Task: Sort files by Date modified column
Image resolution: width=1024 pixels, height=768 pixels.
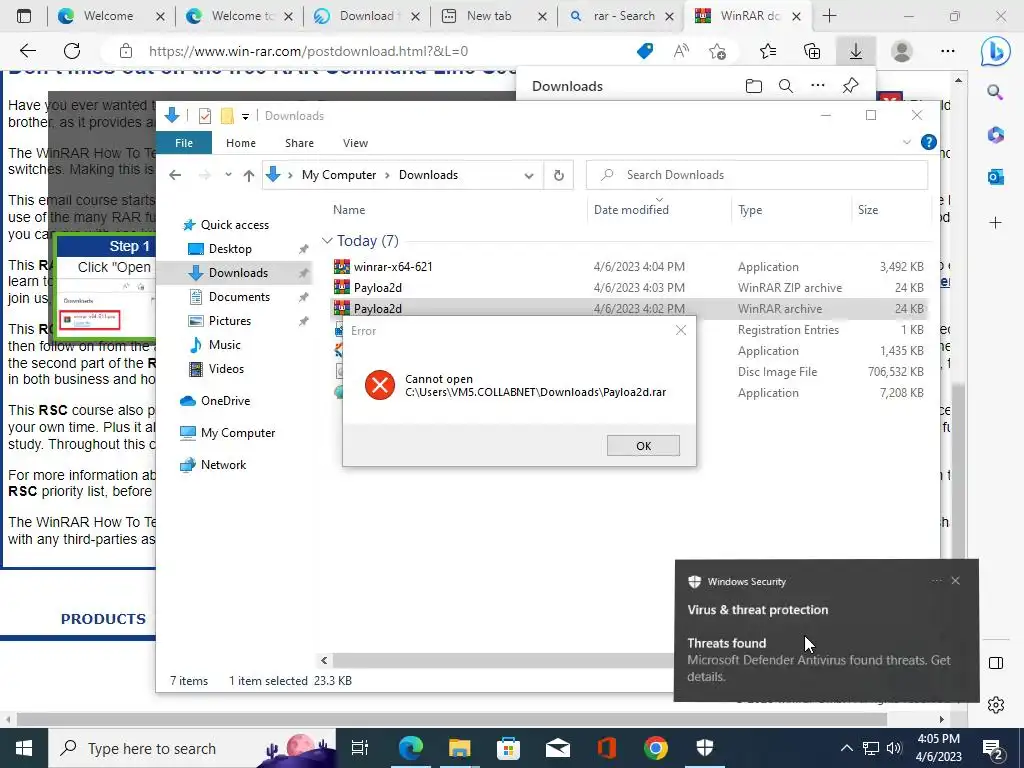Action: click(632, 210)
